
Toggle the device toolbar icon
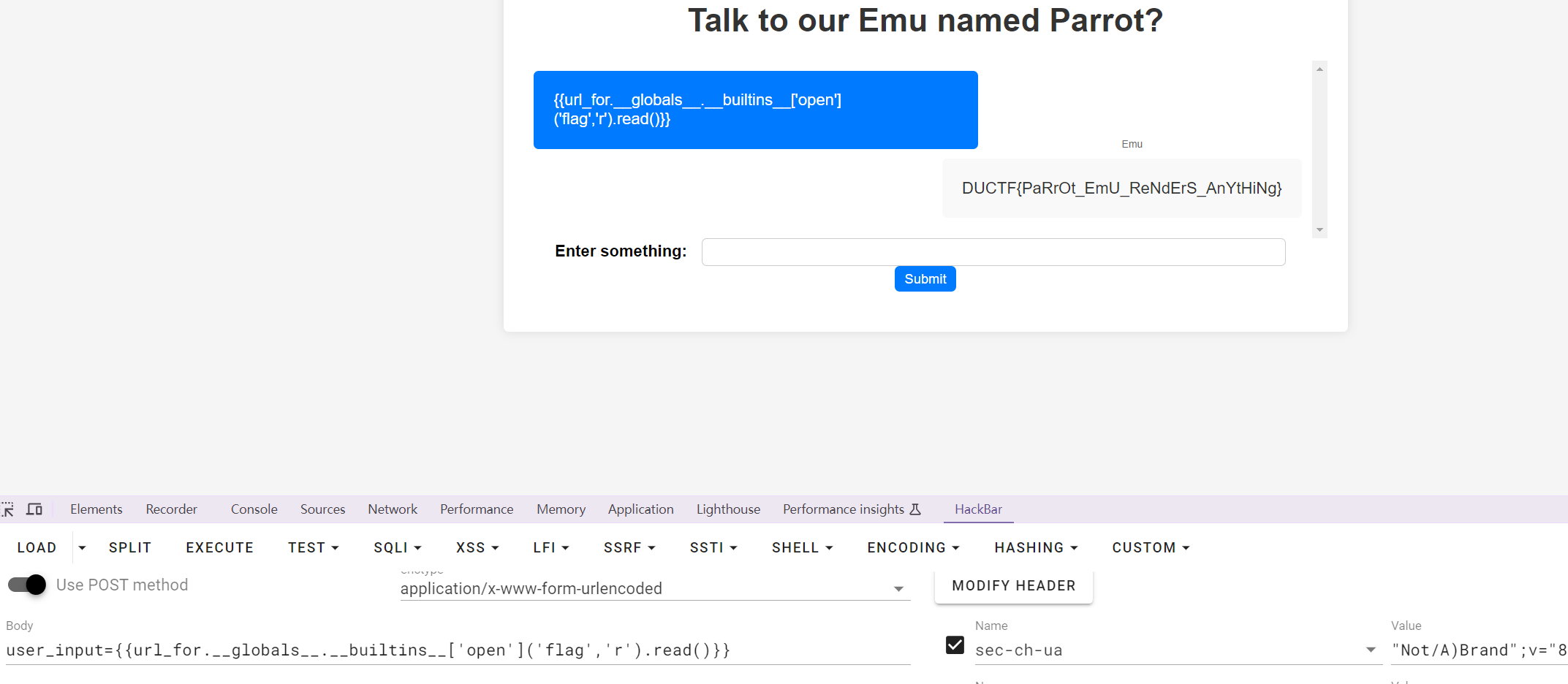(34, 509)
